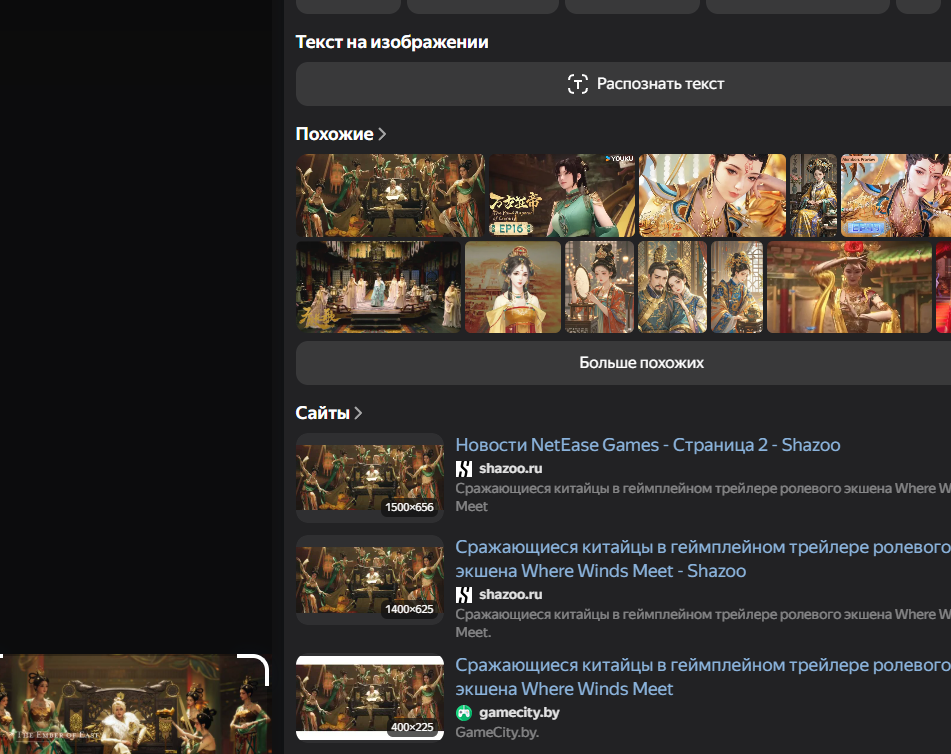The image size is (951, 754).
Task: Click shazoo.ru favicon of first result
Action: click(464, 469)
